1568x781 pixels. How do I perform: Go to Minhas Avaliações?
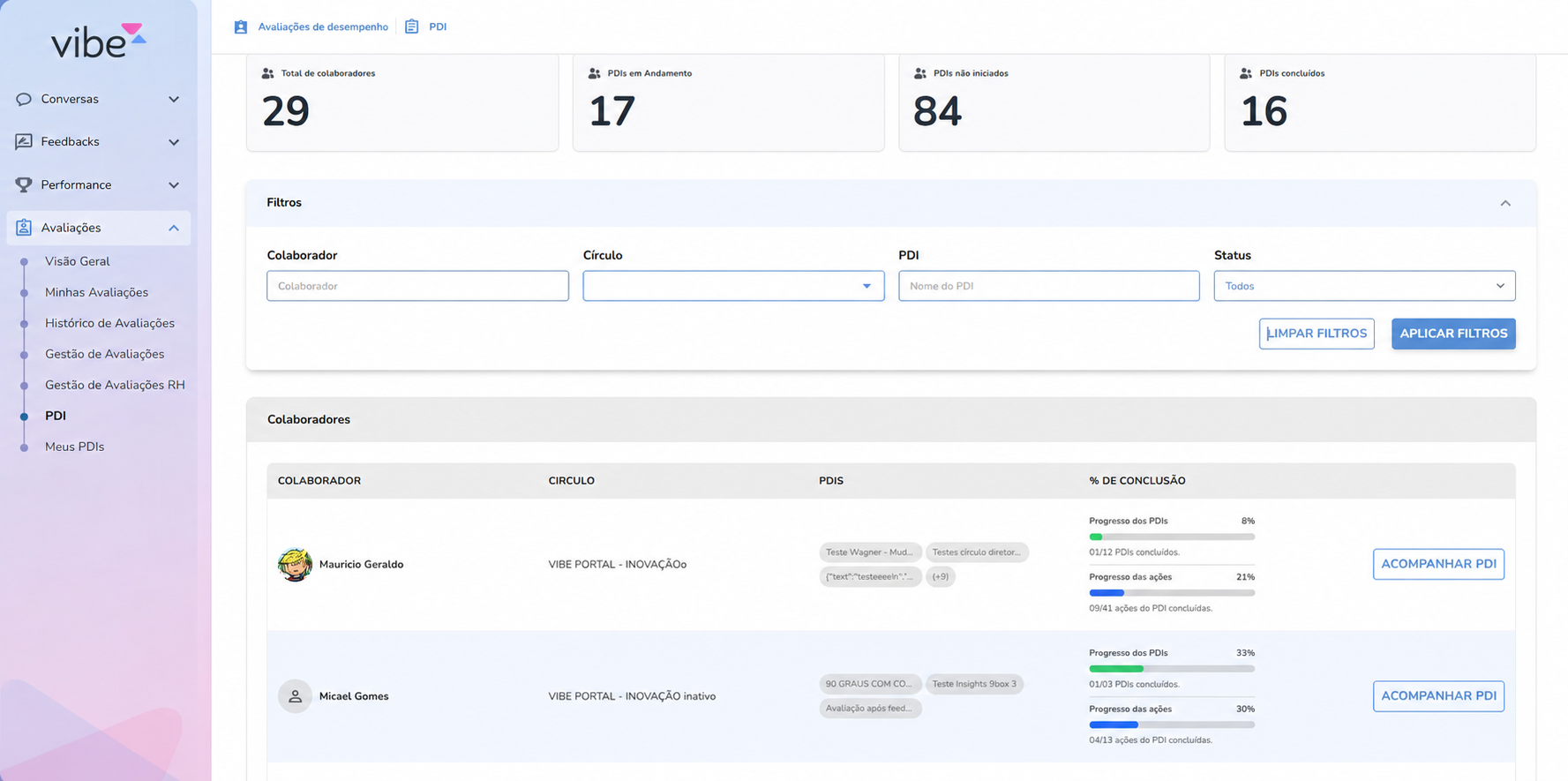click(x=96, y=292)
